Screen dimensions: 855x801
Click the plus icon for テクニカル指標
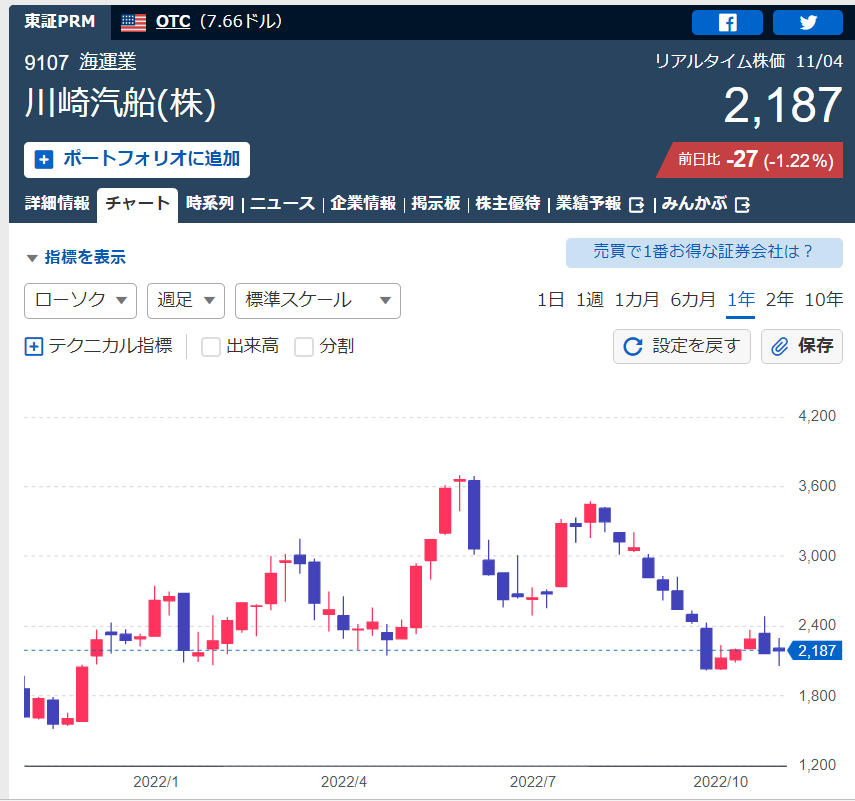tap(33, 347)
